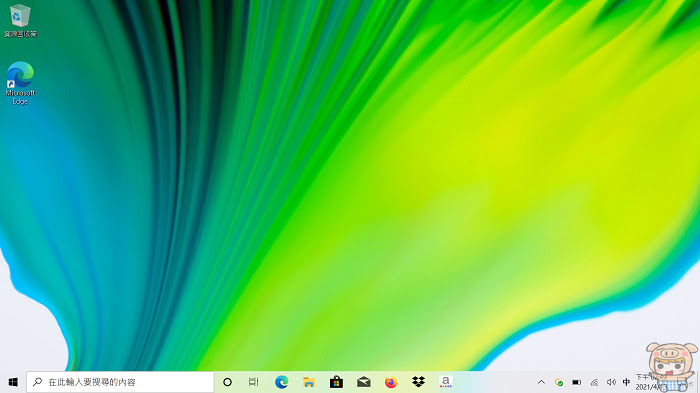Toggle the 中 input method indicator
The height and width of the screenshot is (393, 700).
(626, 382)
